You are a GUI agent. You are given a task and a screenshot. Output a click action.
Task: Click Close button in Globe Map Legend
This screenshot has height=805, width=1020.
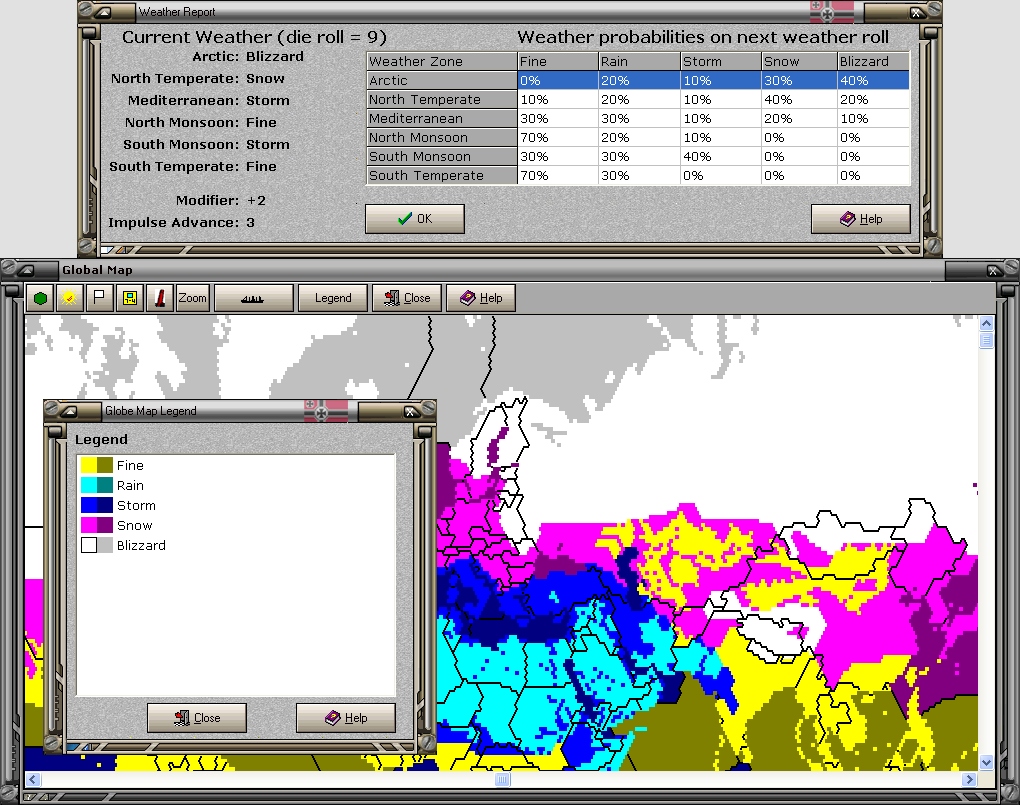pyautogui.click(x=197, y=718)
